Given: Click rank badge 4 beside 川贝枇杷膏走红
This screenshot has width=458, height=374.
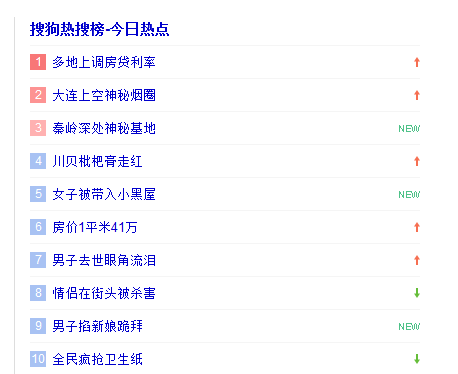Looking at the screenshot, I should (x=38, y=161).
